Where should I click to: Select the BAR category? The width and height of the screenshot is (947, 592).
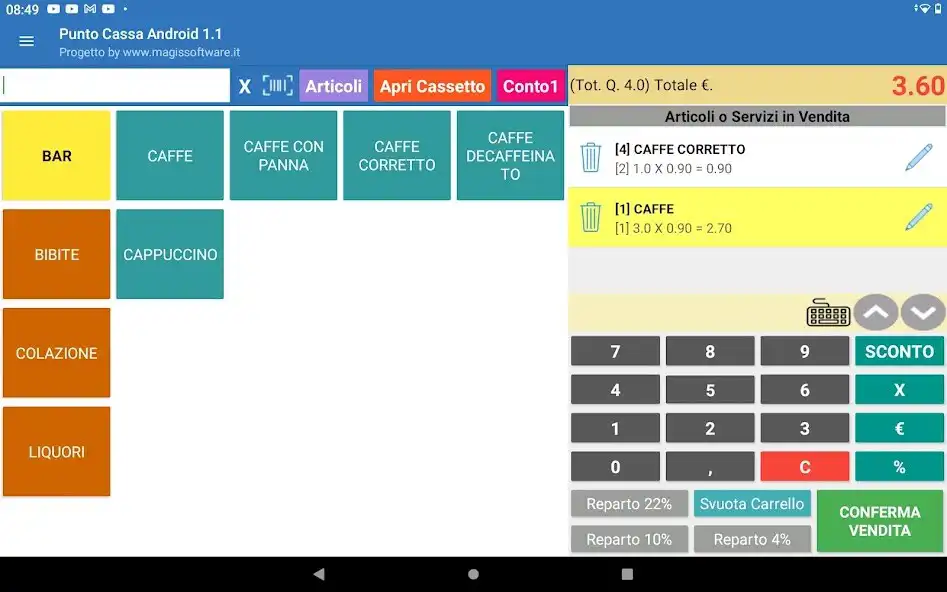click(x=57, y=155)
